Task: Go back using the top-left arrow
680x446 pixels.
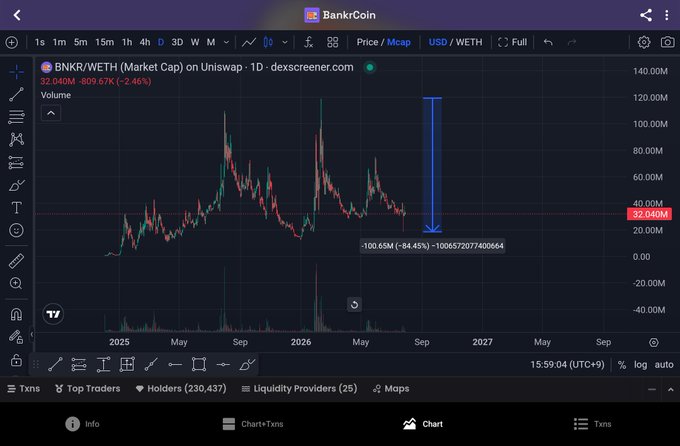Action: 17,15
